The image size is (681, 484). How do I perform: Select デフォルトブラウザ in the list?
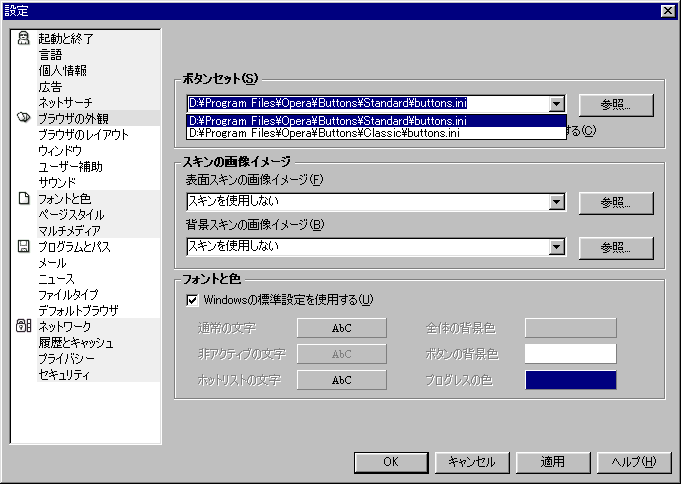pos(78,310)
